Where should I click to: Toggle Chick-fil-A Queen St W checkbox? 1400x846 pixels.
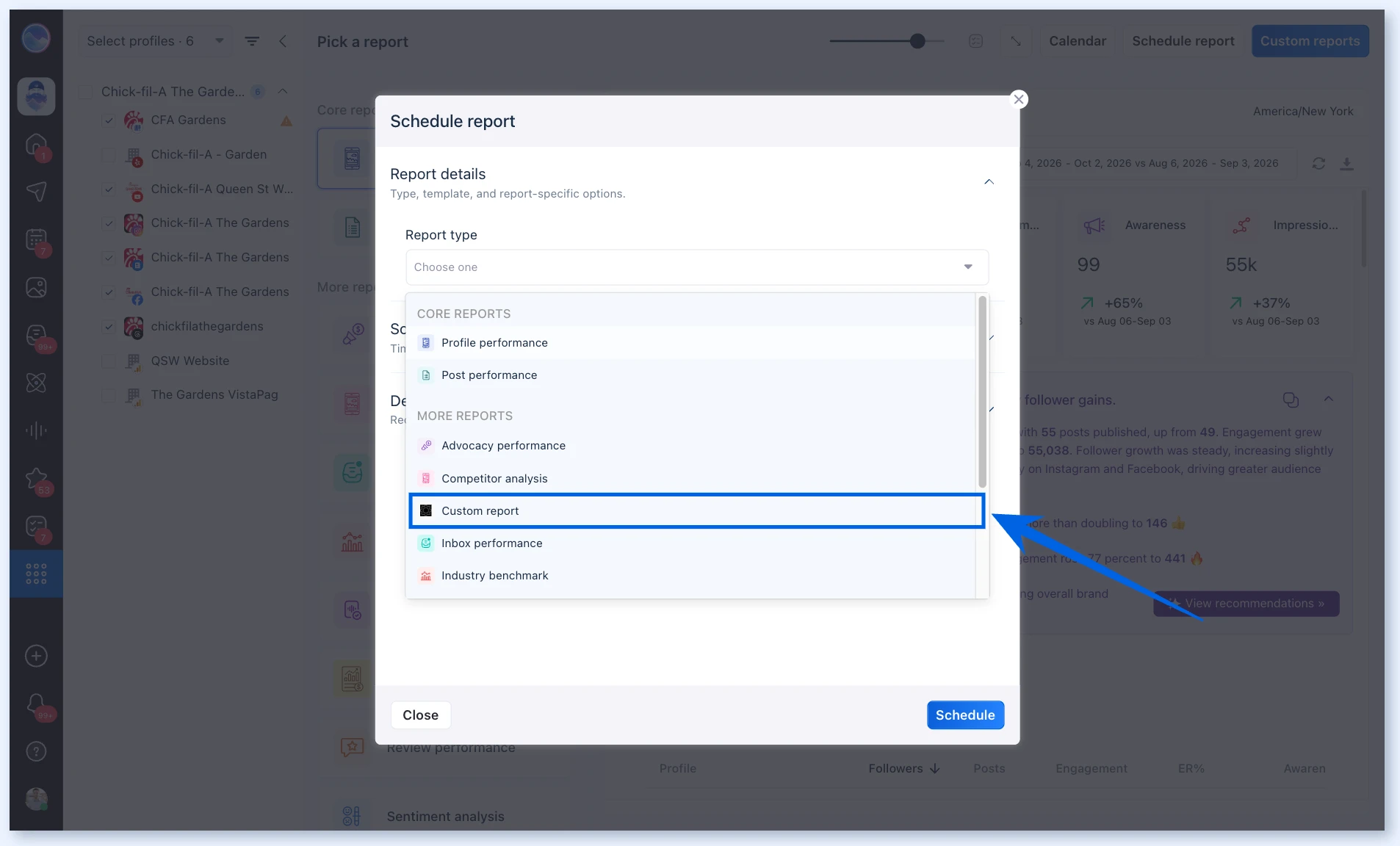click(109, 189)
